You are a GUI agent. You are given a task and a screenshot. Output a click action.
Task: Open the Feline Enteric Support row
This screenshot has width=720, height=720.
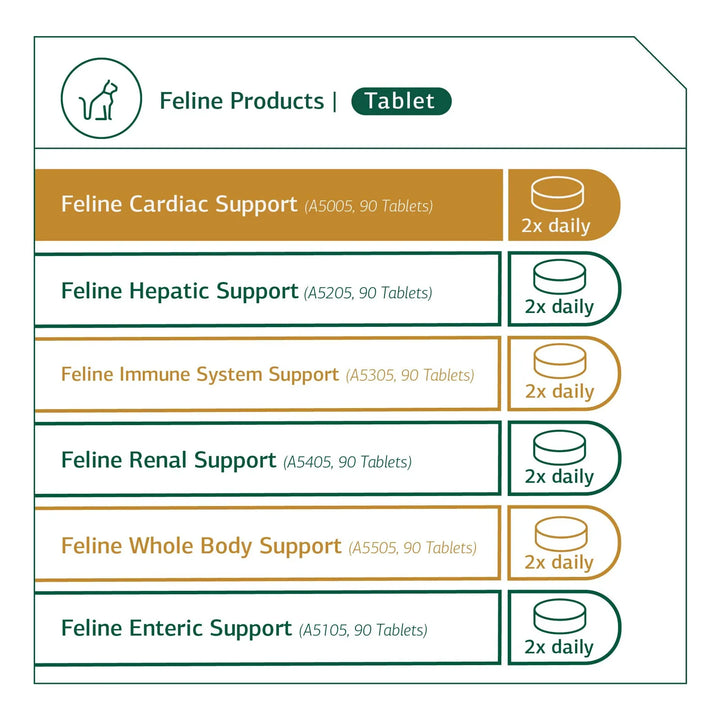pos(268,628)
